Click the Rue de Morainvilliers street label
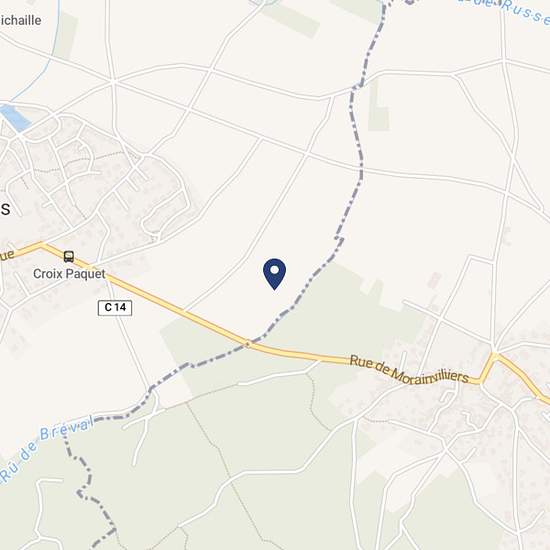This screenshot has width=550, height=550. [409, 370]
